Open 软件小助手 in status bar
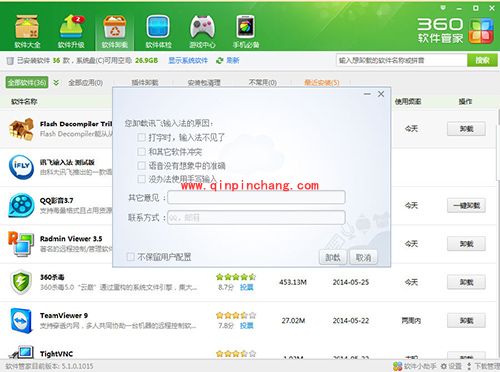 coord(415,366)
